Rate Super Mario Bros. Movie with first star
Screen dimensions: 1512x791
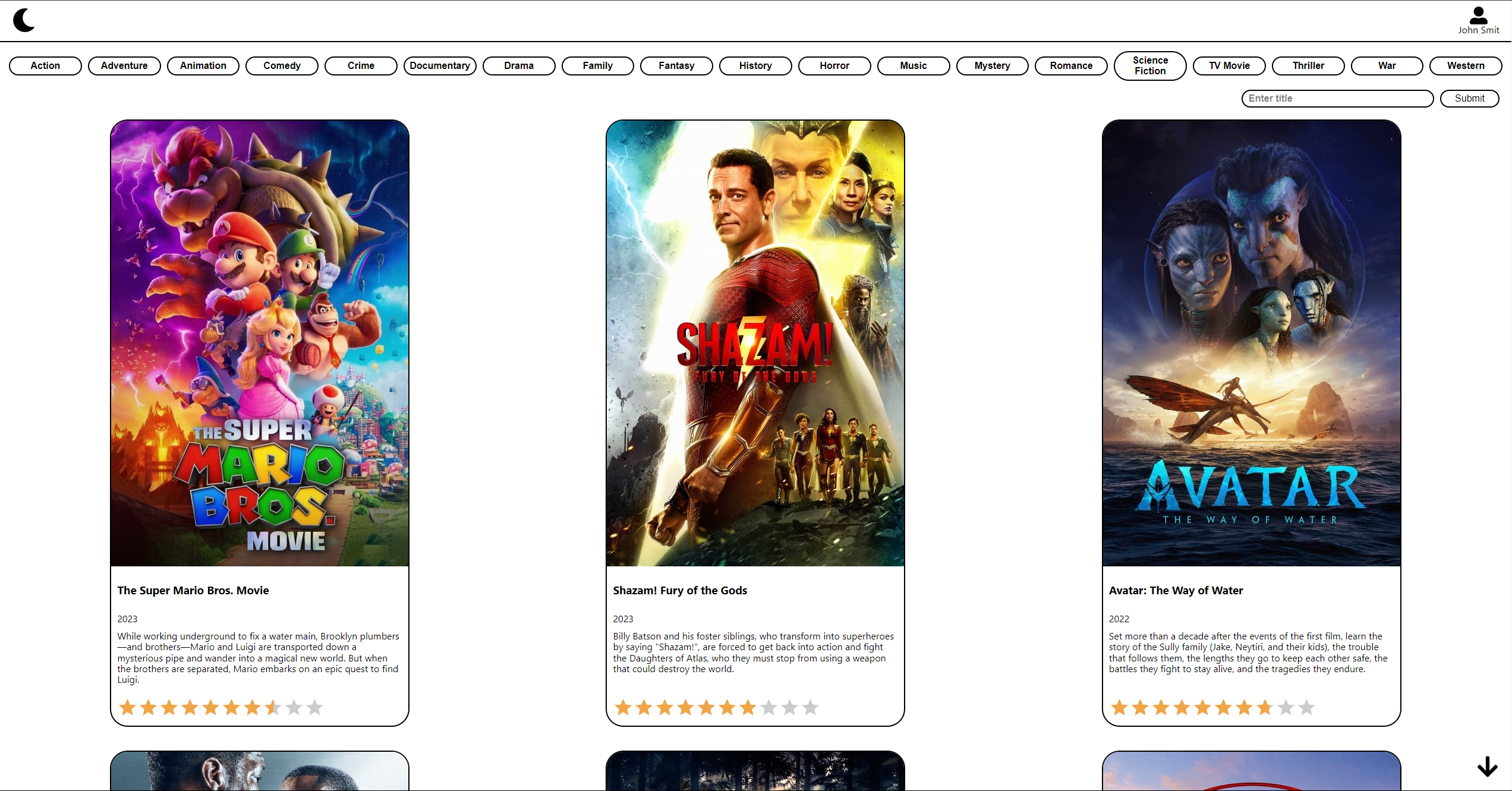tap(127, 707)
